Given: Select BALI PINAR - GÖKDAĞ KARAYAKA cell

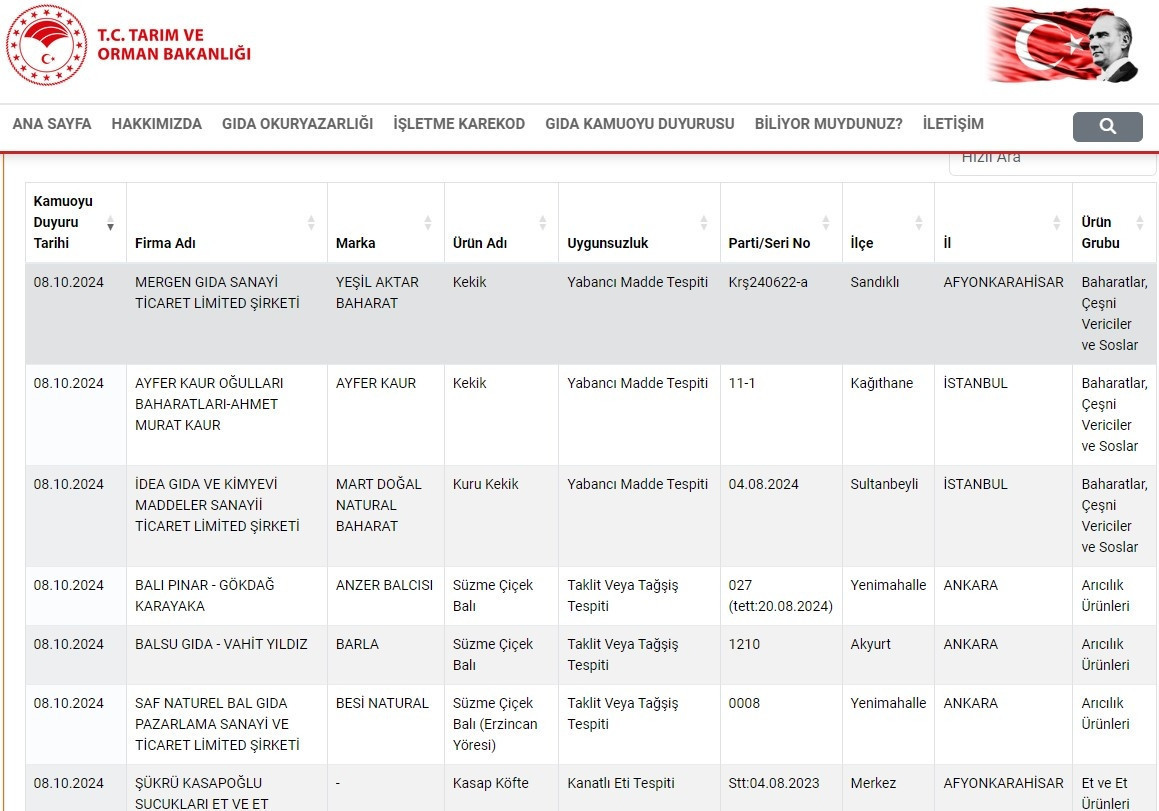Looking at the screenshot, I should click(x=227, y=596).
